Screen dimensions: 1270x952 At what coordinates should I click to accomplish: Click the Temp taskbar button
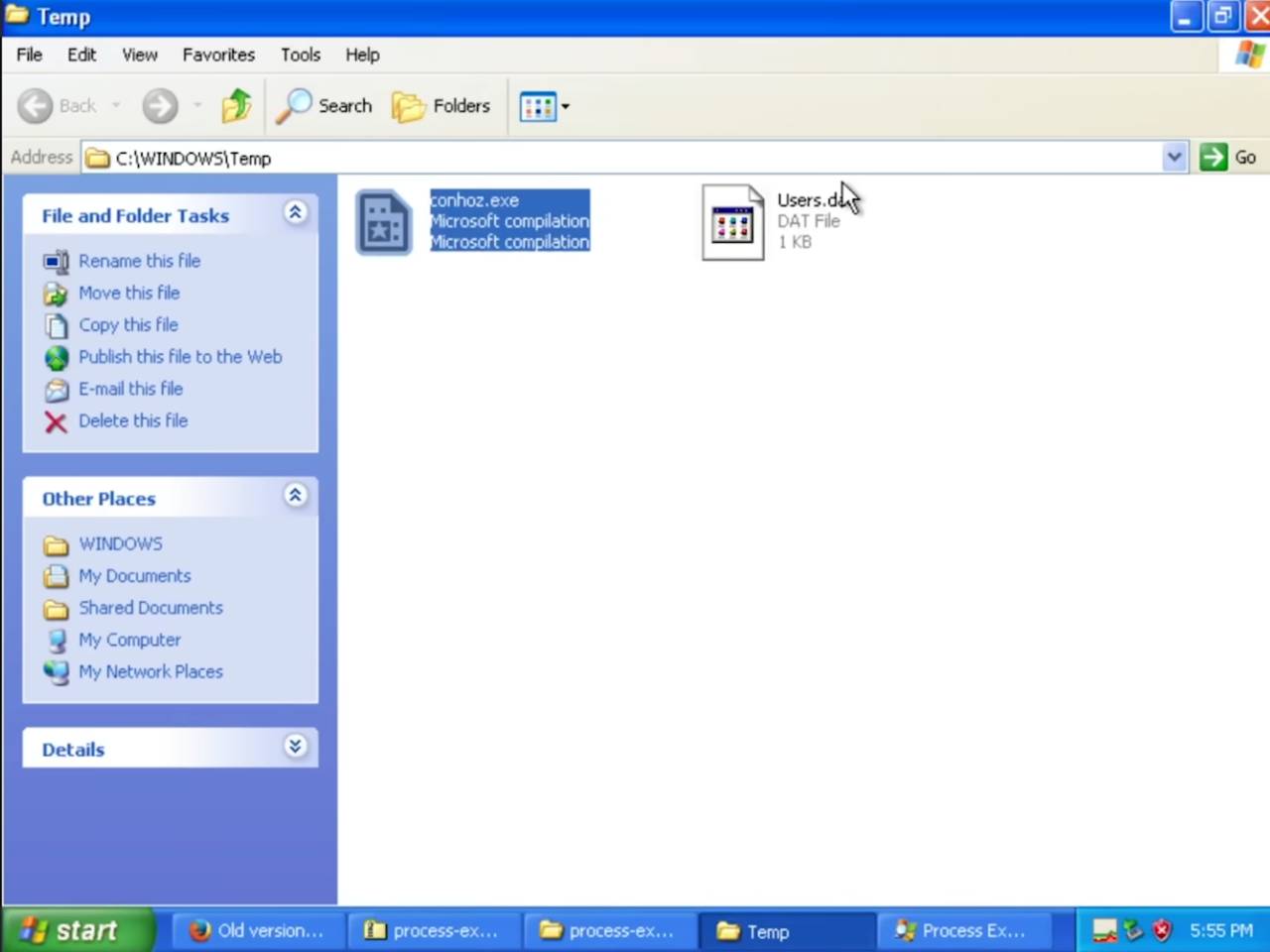point(786,930)
